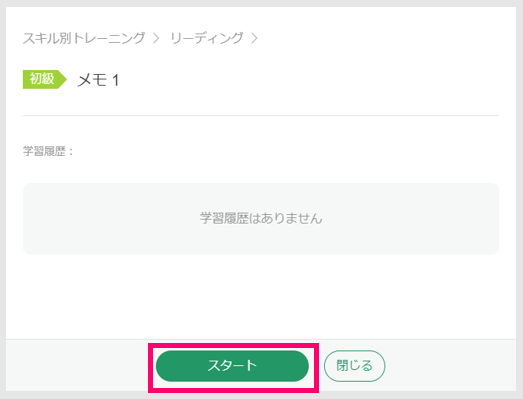
Task: Click the divider line below the メモ 1 title
Action: click(x=261, y=115)
